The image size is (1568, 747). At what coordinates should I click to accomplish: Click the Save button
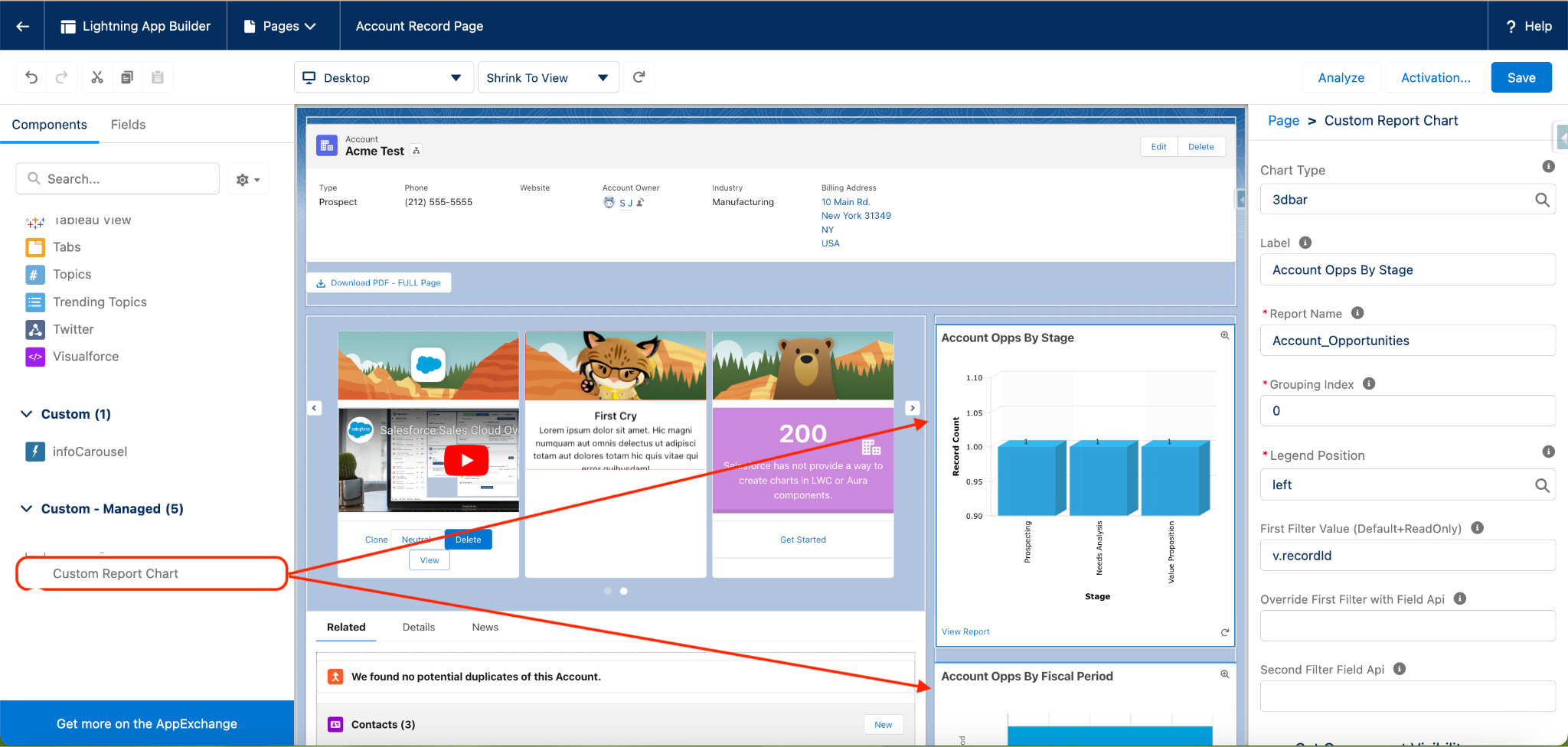1521,77
